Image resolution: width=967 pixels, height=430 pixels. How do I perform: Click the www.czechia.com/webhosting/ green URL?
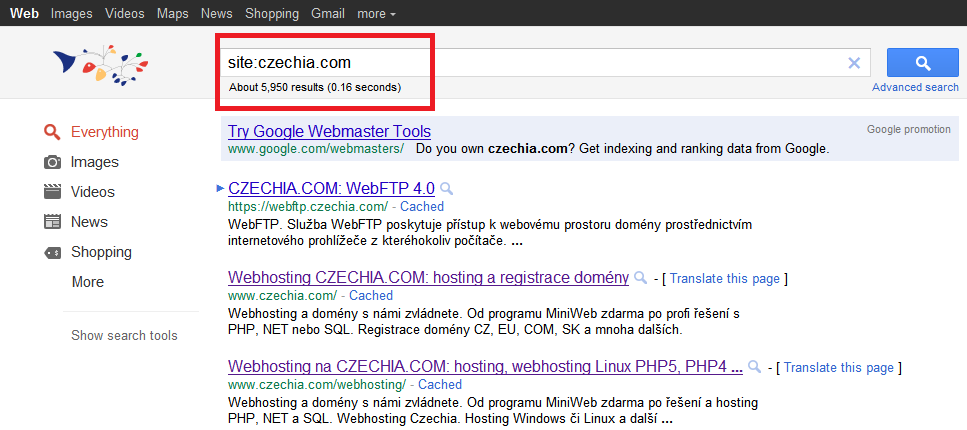point(317,384)
